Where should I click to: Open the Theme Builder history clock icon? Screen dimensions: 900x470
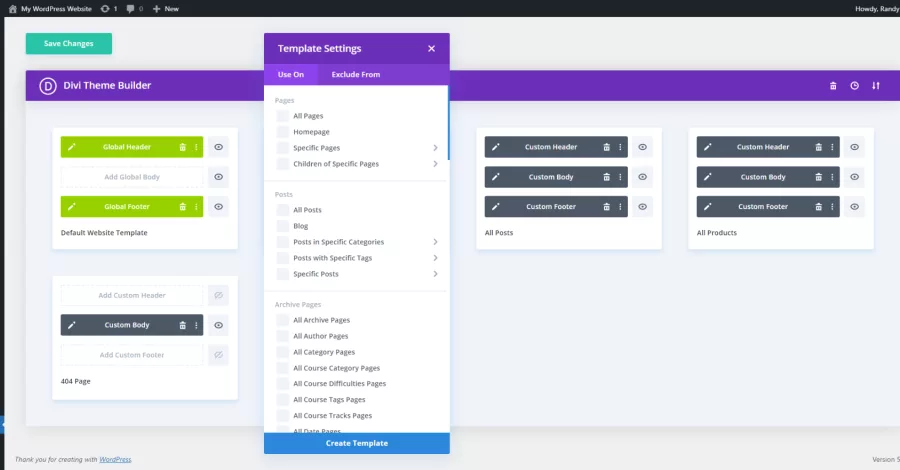854,86
